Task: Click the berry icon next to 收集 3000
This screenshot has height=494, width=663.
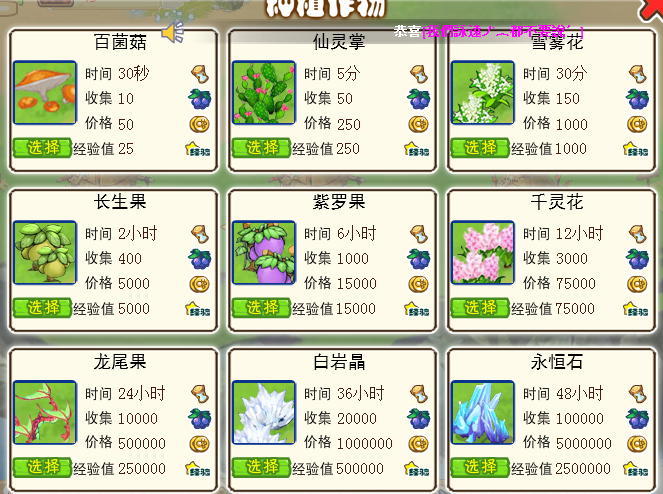Action: pos(637,259)
